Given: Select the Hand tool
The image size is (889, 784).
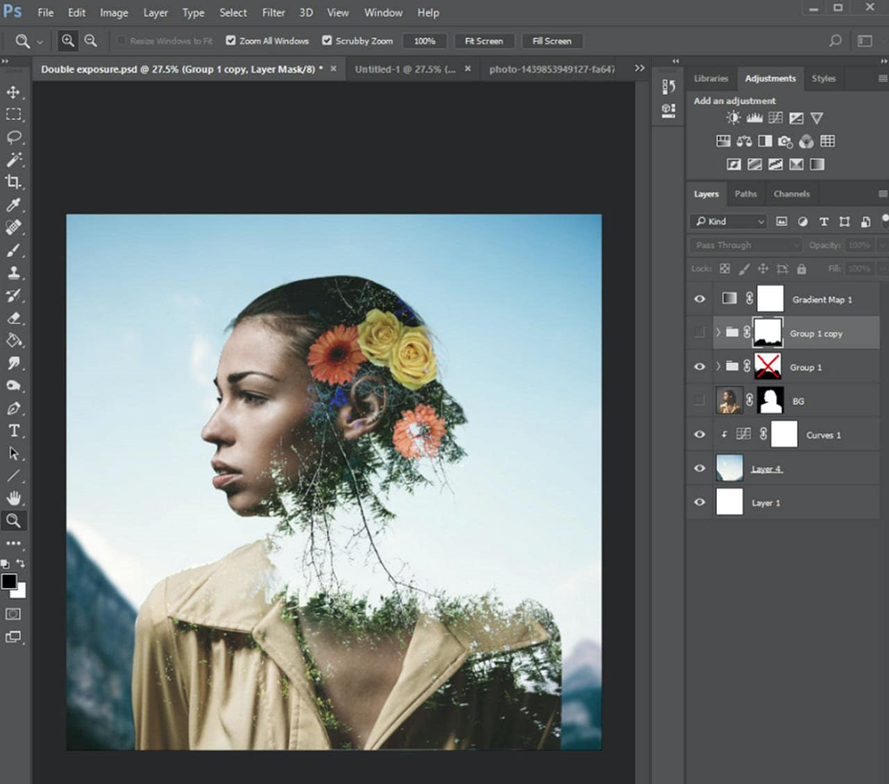Looking at the screenshot, I should (14, 498).
